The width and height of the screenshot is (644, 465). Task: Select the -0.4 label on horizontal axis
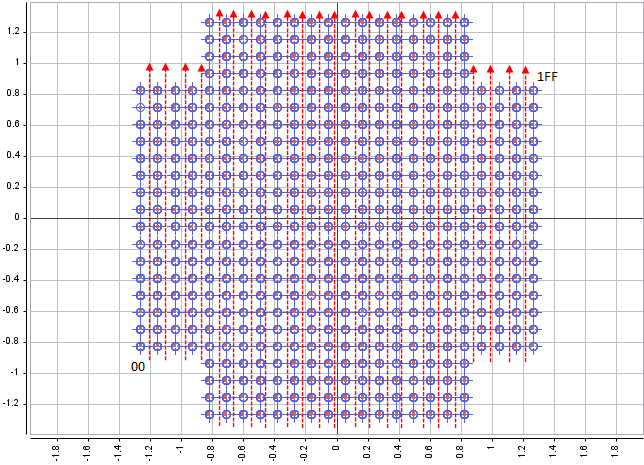pyautogui.click(x=274, y=453)
